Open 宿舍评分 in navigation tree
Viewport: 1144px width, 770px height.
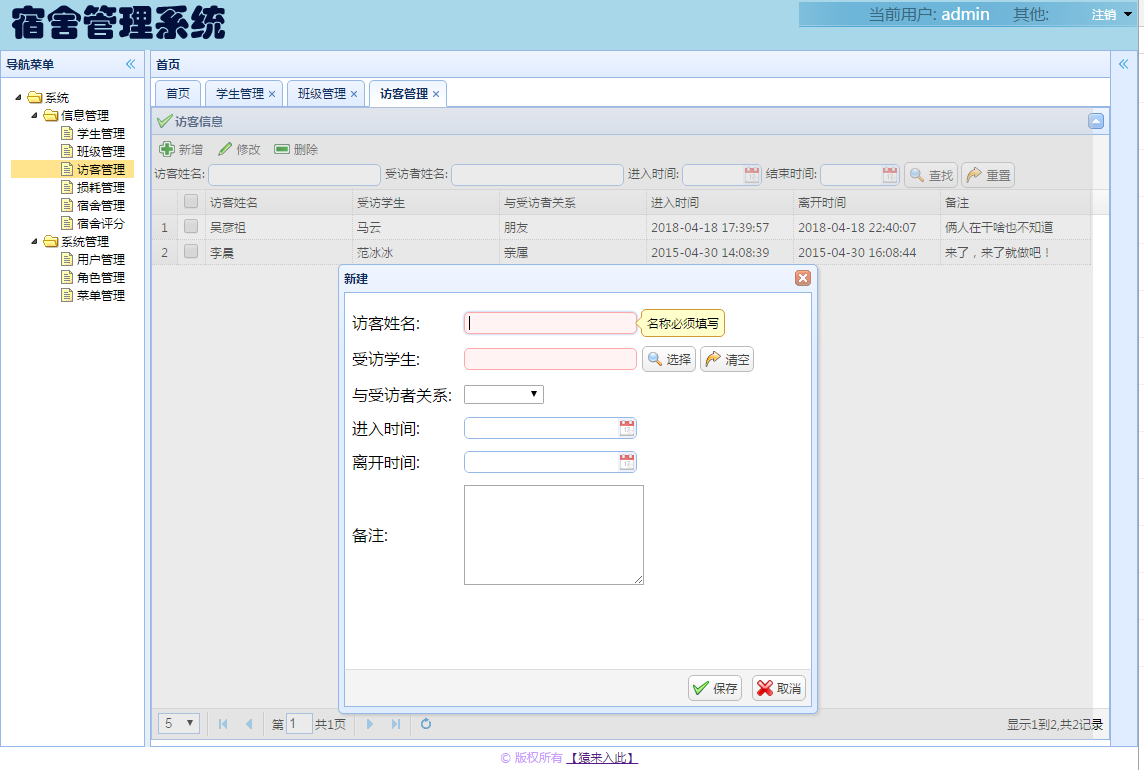point(101,223)
